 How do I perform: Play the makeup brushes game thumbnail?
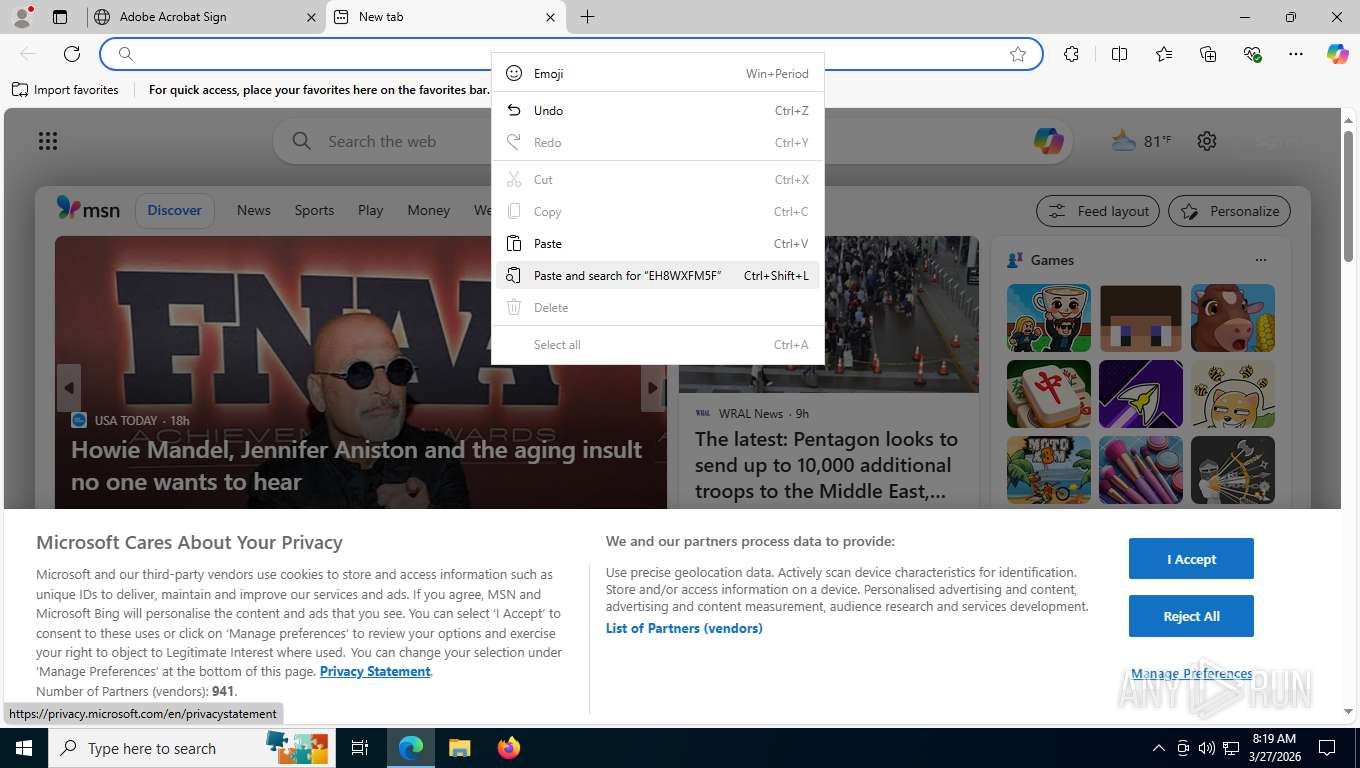tap(1141, 470)
